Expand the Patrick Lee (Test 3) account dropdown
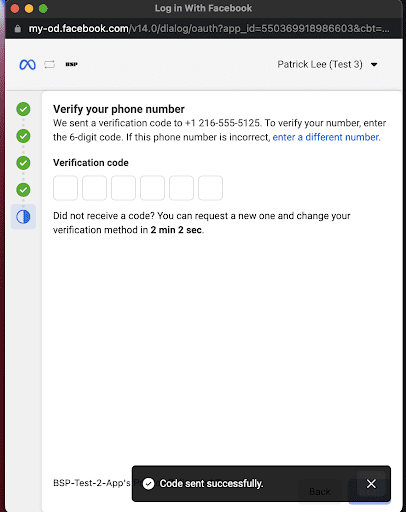The image size is (406, 512). [x=327, y=64]
